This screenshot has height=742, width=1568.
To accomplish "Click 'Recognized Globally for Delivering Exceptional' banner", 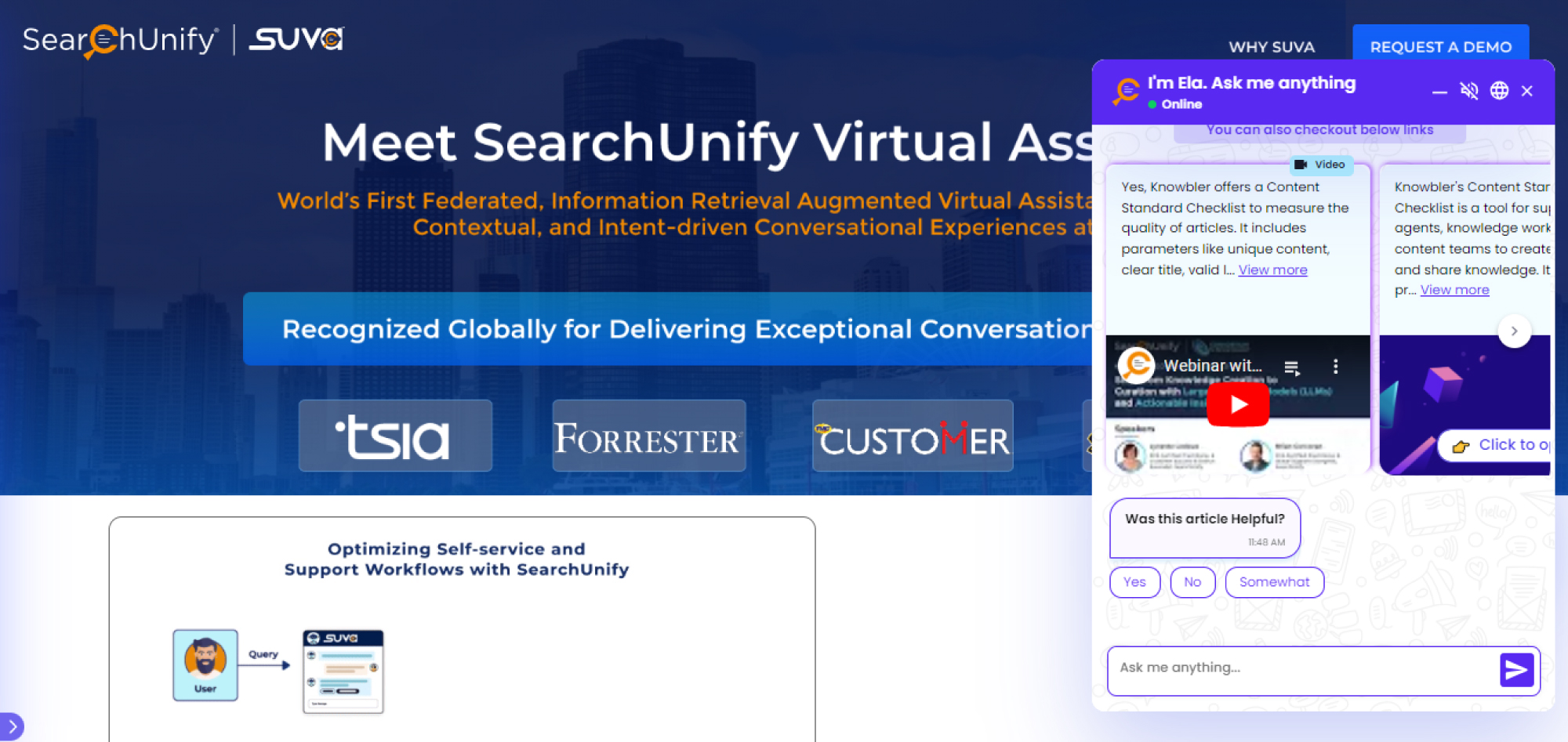I will 667,329.
